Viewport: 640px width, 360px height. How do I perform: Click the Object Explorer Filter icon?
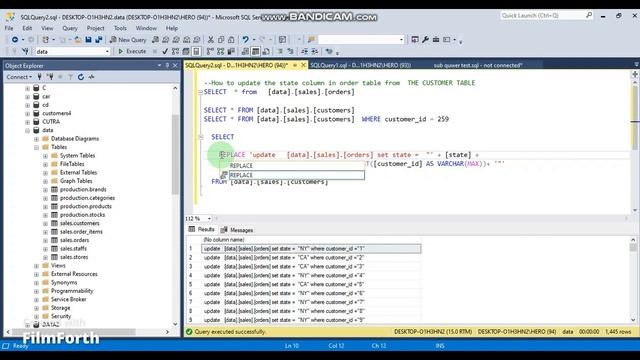coord(70,77)
